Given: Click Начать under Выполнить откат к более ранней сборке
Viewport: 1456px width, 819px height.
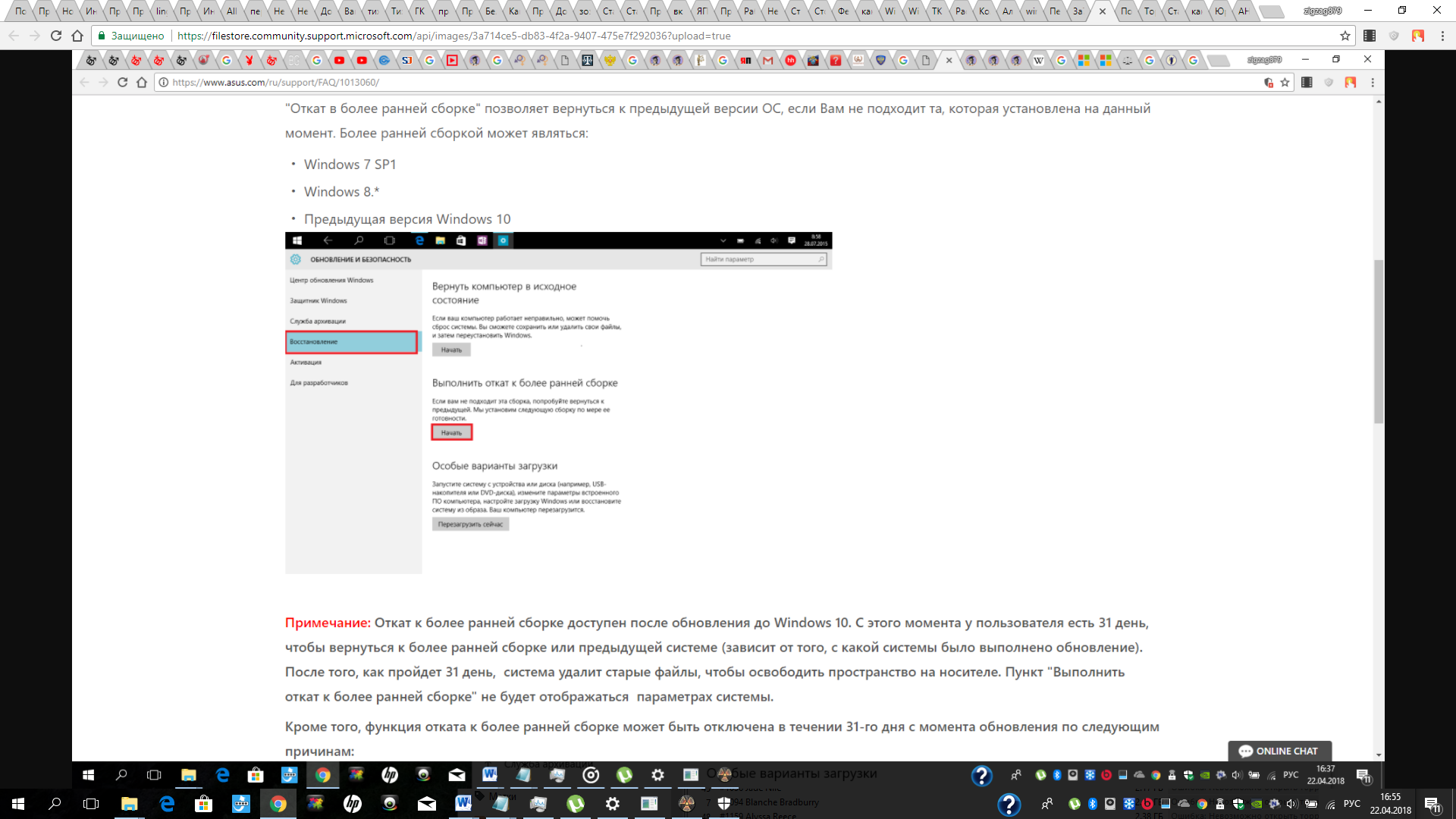Looking at the screenshot, I should [x=451, y=432].
